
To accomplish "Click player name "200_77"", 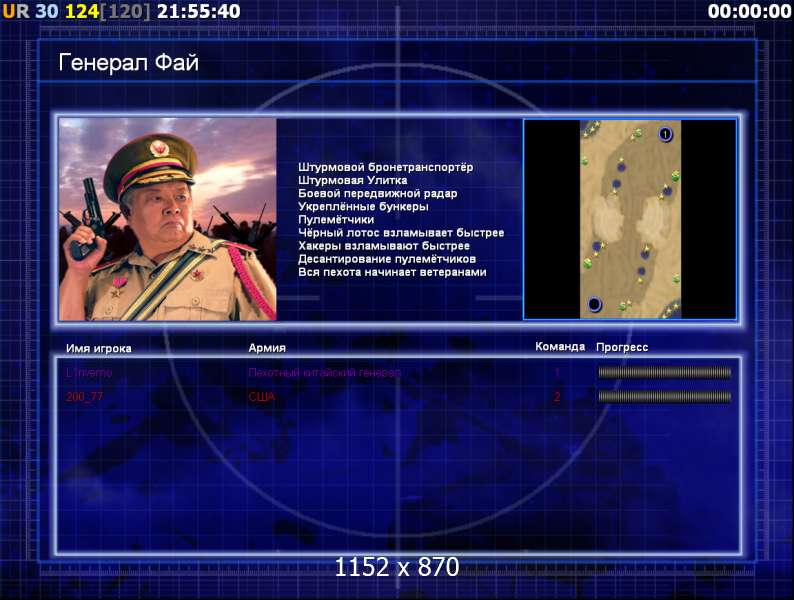I will coord(85,396).
